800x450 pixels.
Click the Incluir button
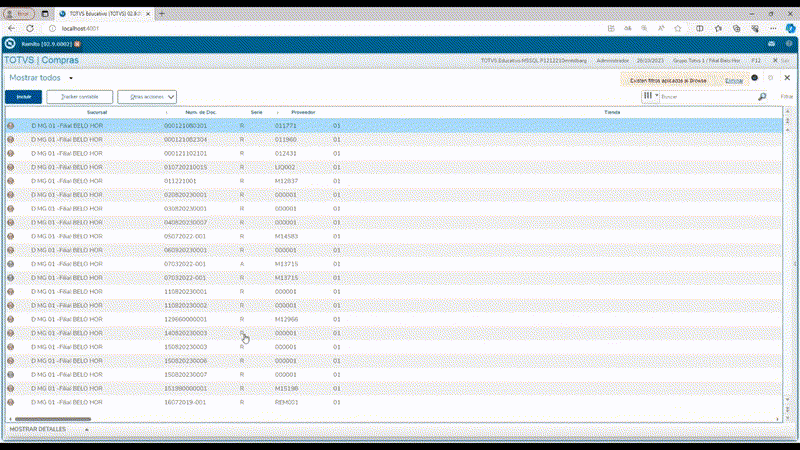[23, 96]
